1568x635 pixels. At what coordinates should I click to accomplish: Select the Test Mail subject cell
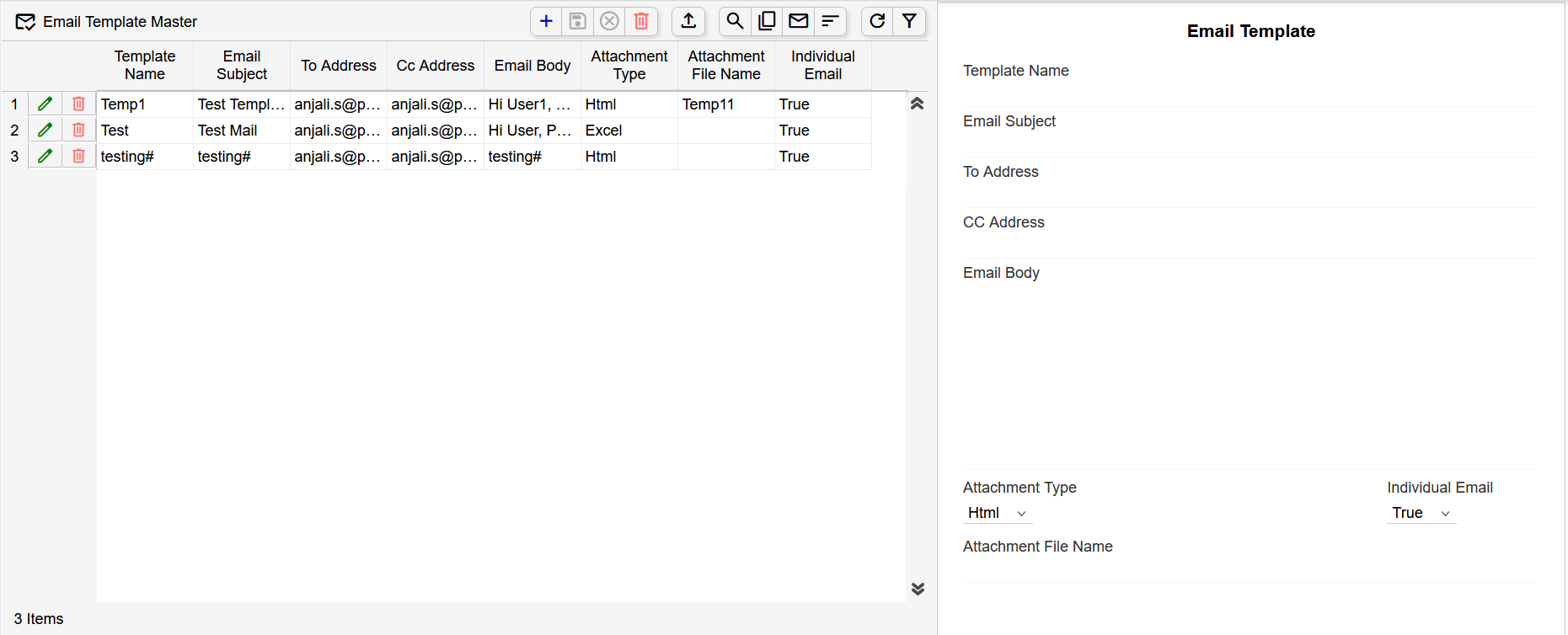242,131
